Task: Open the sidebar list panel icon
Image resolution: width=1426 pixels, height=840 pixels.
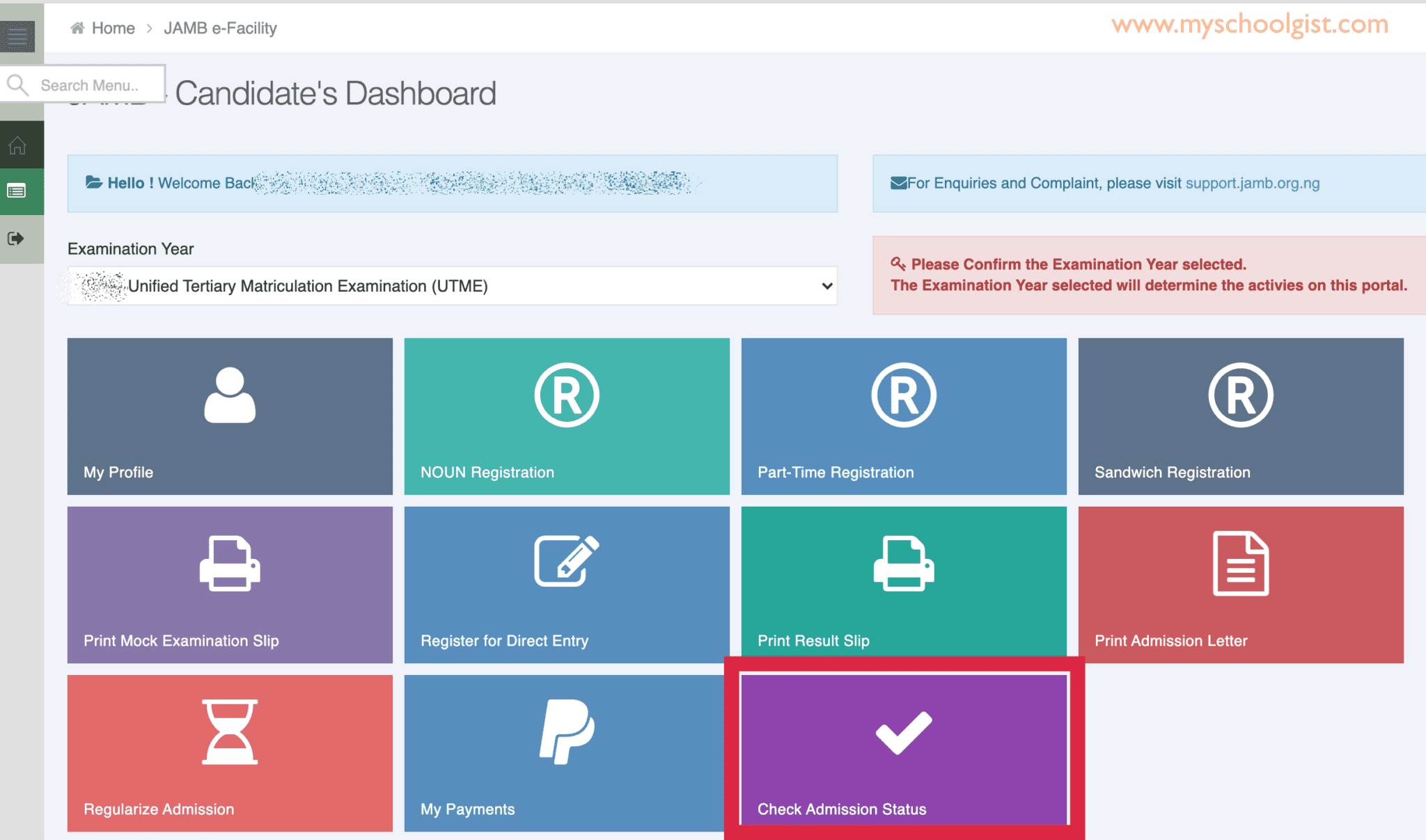Action: point(17,191)
